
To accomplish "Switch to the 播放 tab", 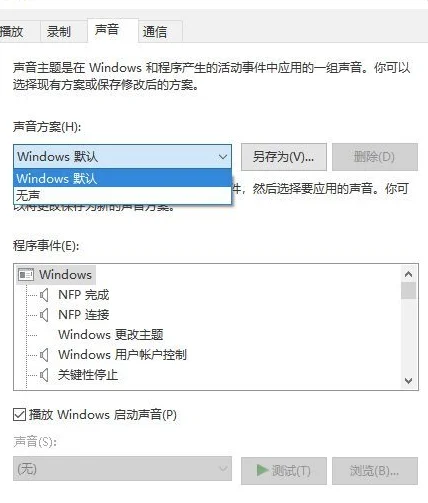I will [x=17, y=32].
